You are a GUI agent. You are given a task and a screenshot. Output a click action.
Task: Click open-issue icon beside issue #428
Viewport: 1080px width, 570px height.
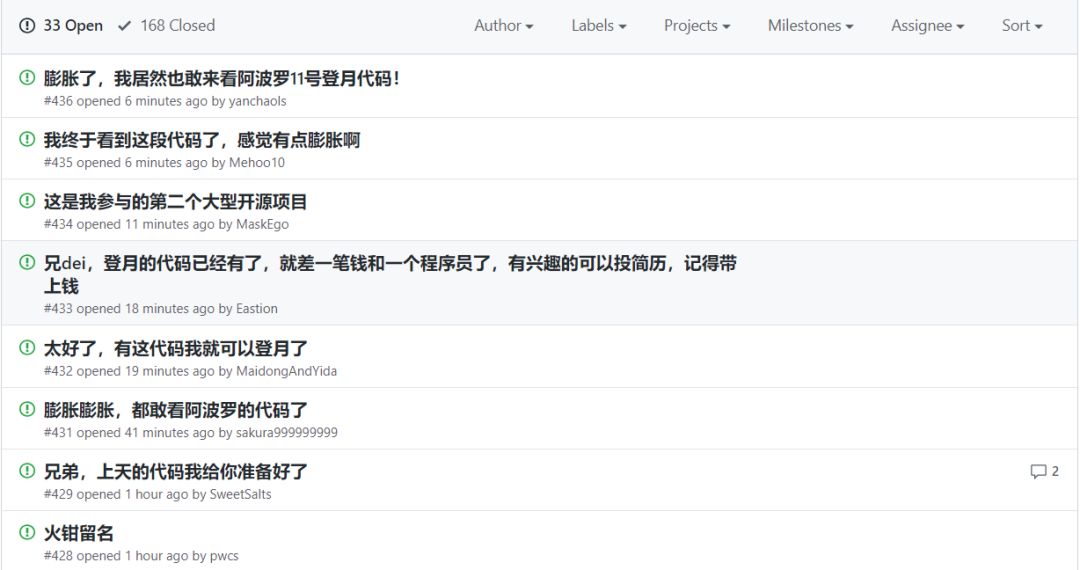point(27,532)
